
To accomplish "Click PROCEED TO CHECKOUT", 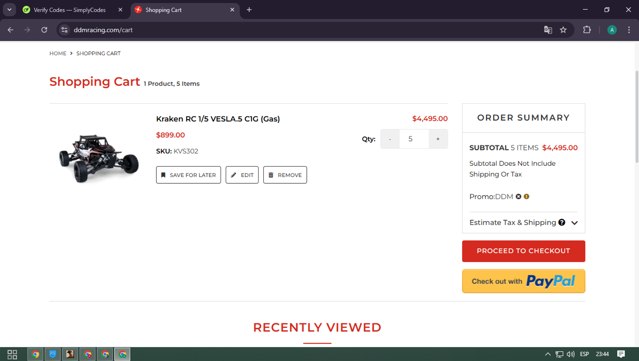I will [x=523, y=251].
